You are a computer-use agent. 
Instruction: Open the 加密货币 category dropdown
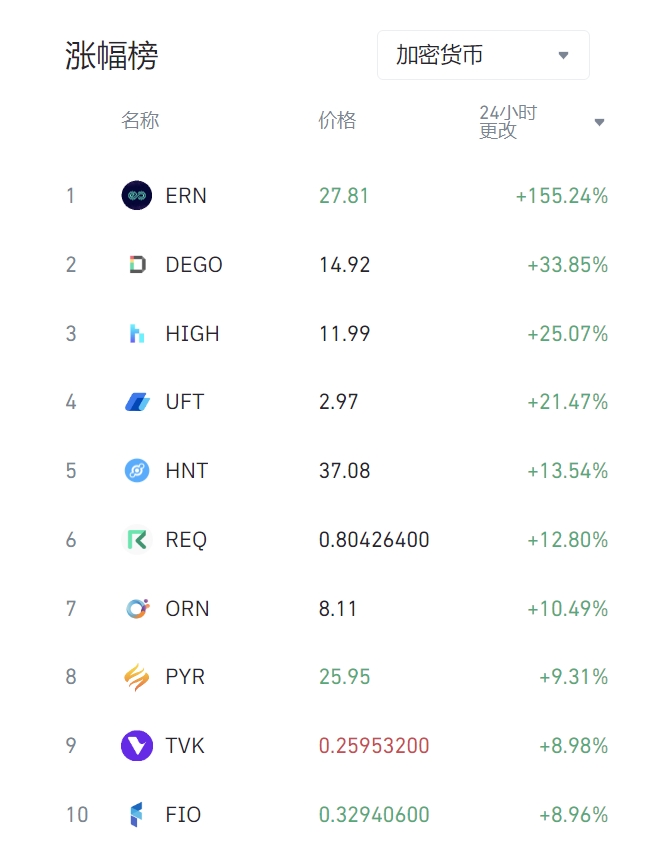[483, 55]
